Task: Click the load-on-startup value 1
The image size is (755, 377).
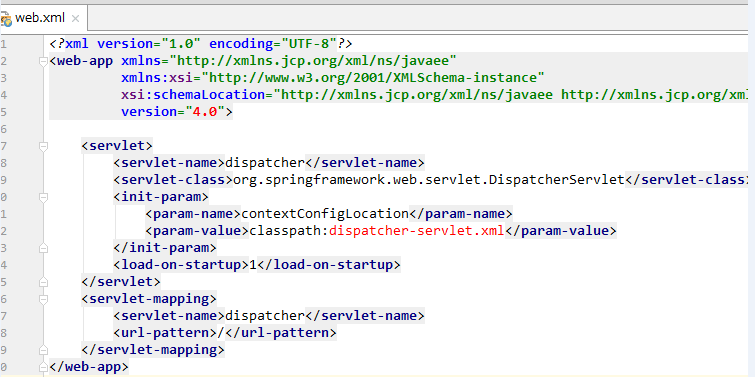Action: [x=253, y=265]
